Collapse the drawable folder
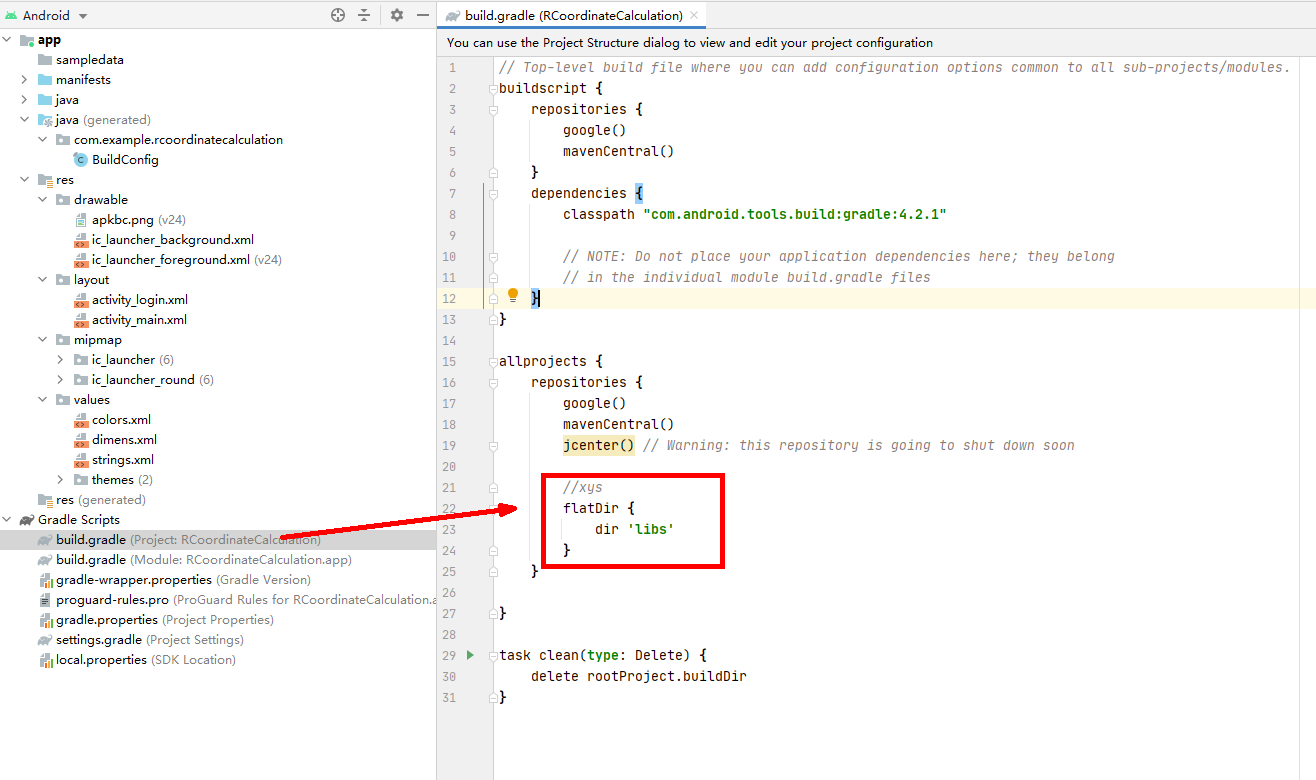 [43, 200]
